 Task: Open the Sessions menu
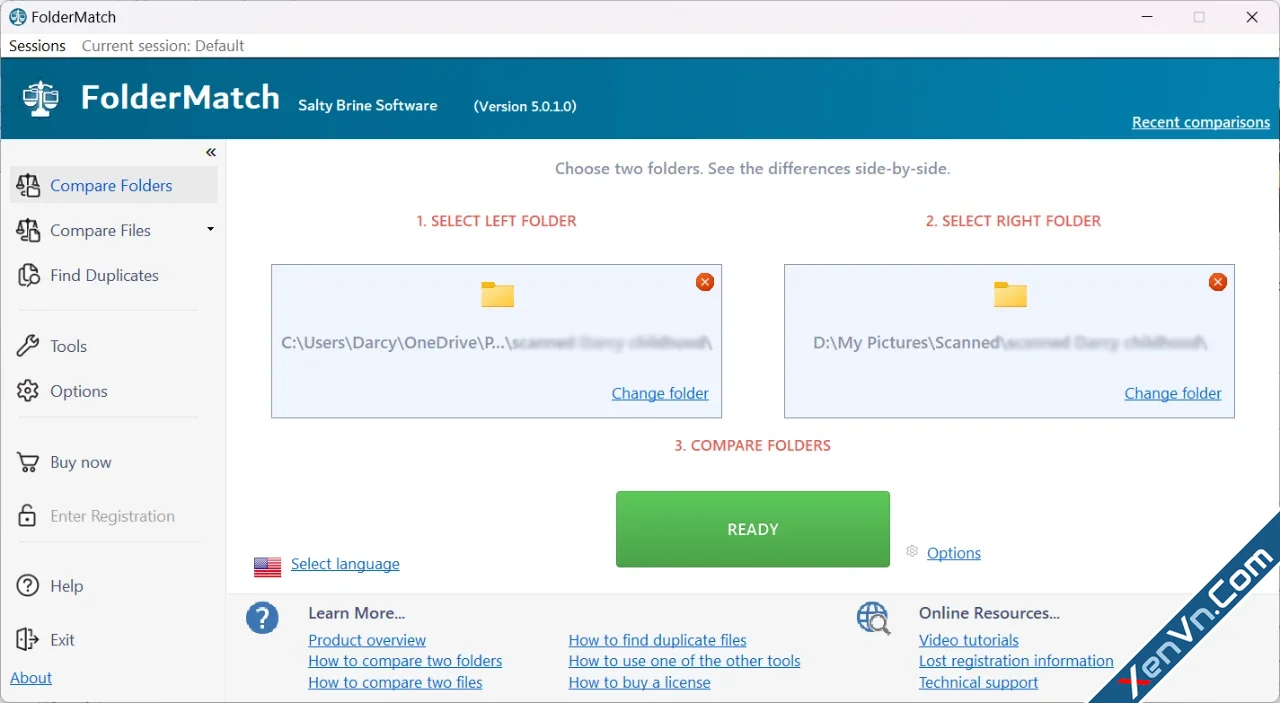tap(37, 46)
